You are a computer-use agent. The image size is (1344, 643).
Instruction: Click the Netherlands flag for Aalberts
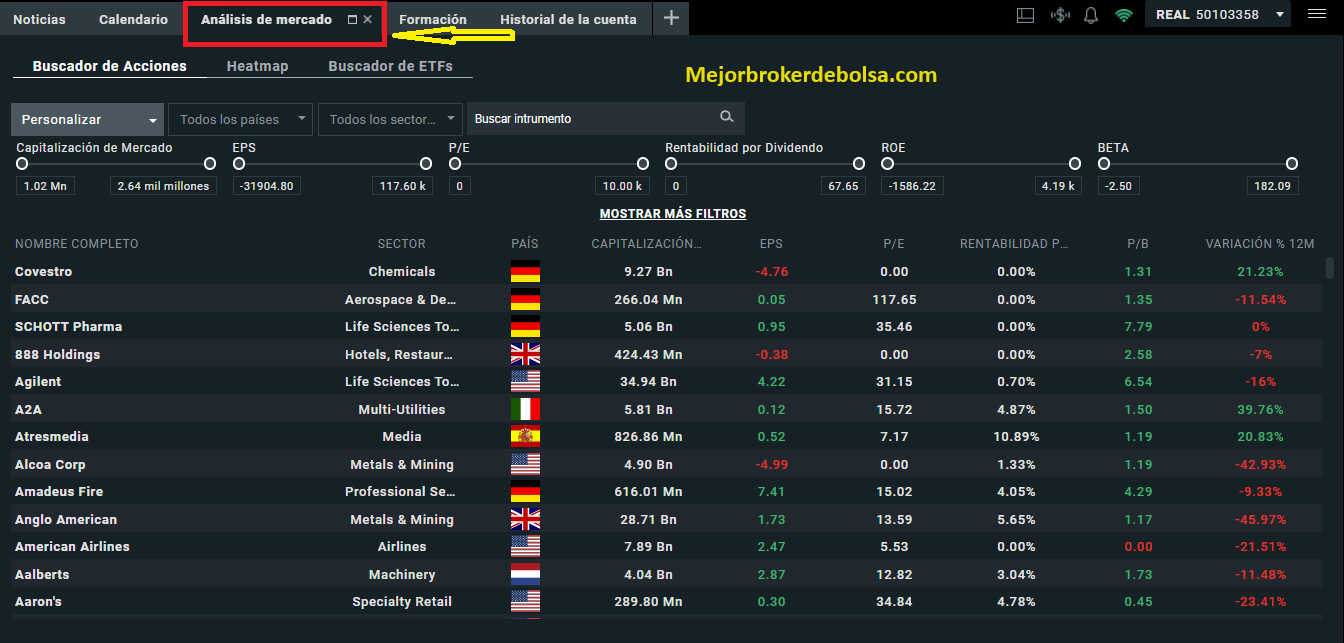pyautogui.click(x=525, y=574)
